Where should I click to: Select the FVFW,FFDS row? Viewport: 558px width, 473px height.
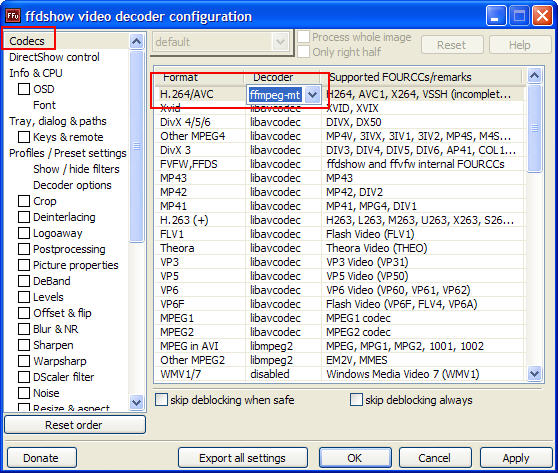(x=340, y=164)
